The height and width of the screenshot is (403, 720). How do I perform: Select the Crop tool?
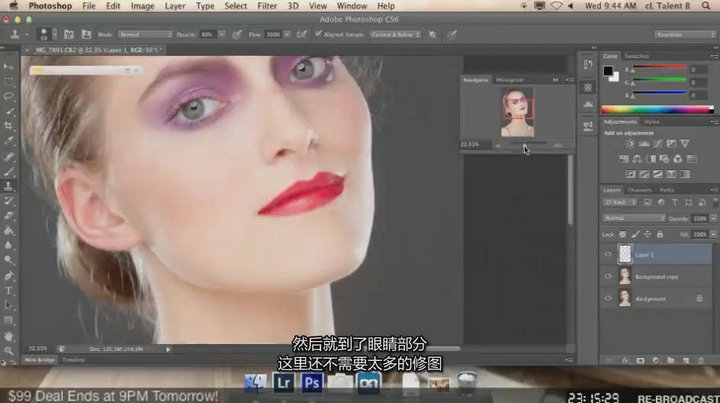(9, 126)
